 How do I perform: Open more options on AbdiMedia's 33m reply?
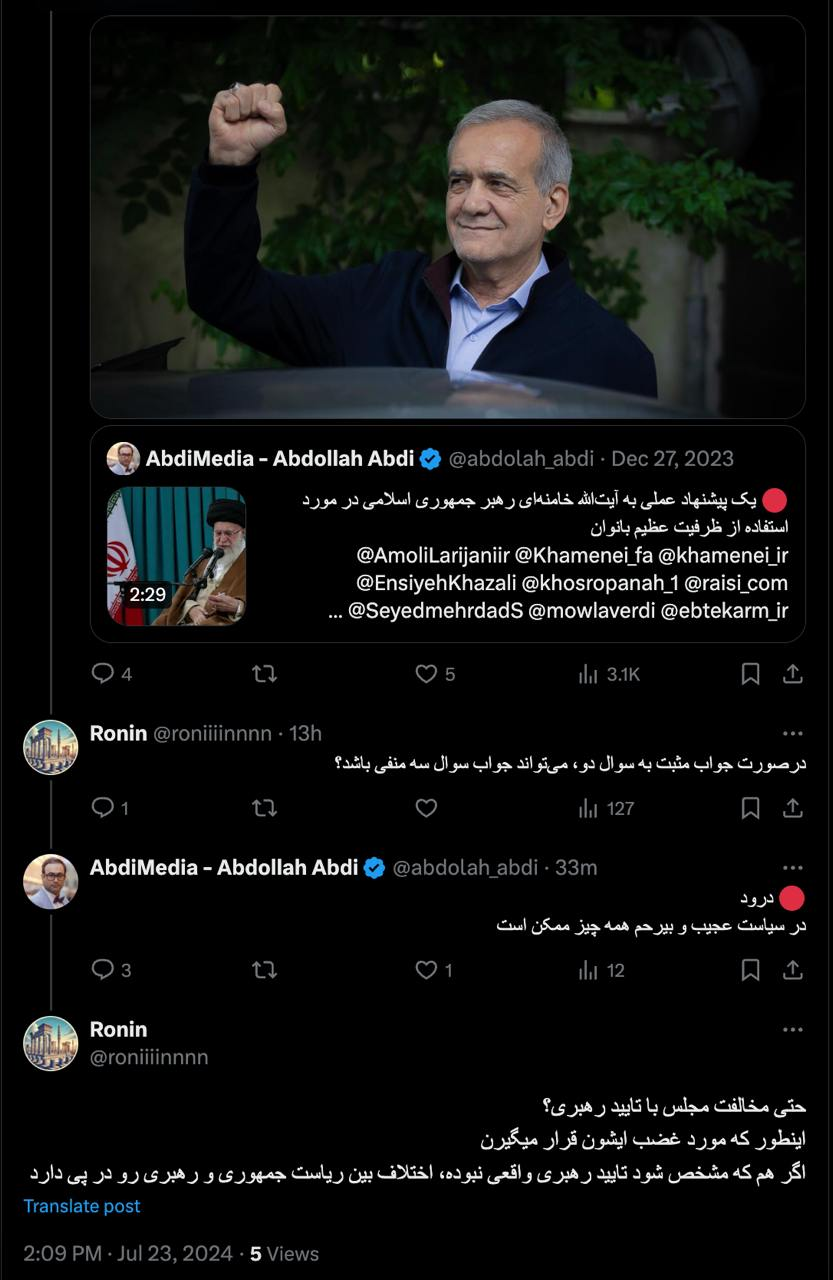tap(793, 868)
